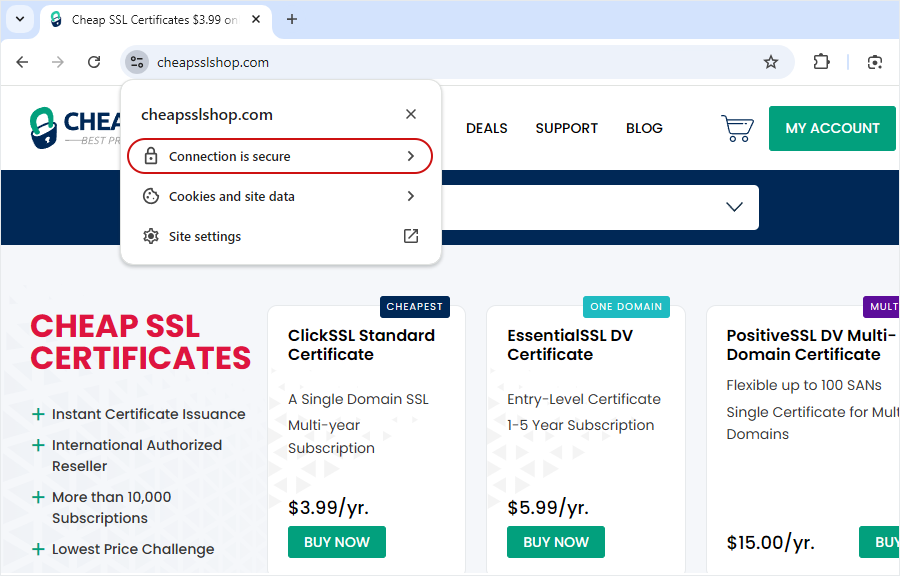Image resolution: width=900 pixels, height=576 pixels.
Task: Click PositiveSSL DV Multi-Domain Certificate title
Action: tap(812, 345)
